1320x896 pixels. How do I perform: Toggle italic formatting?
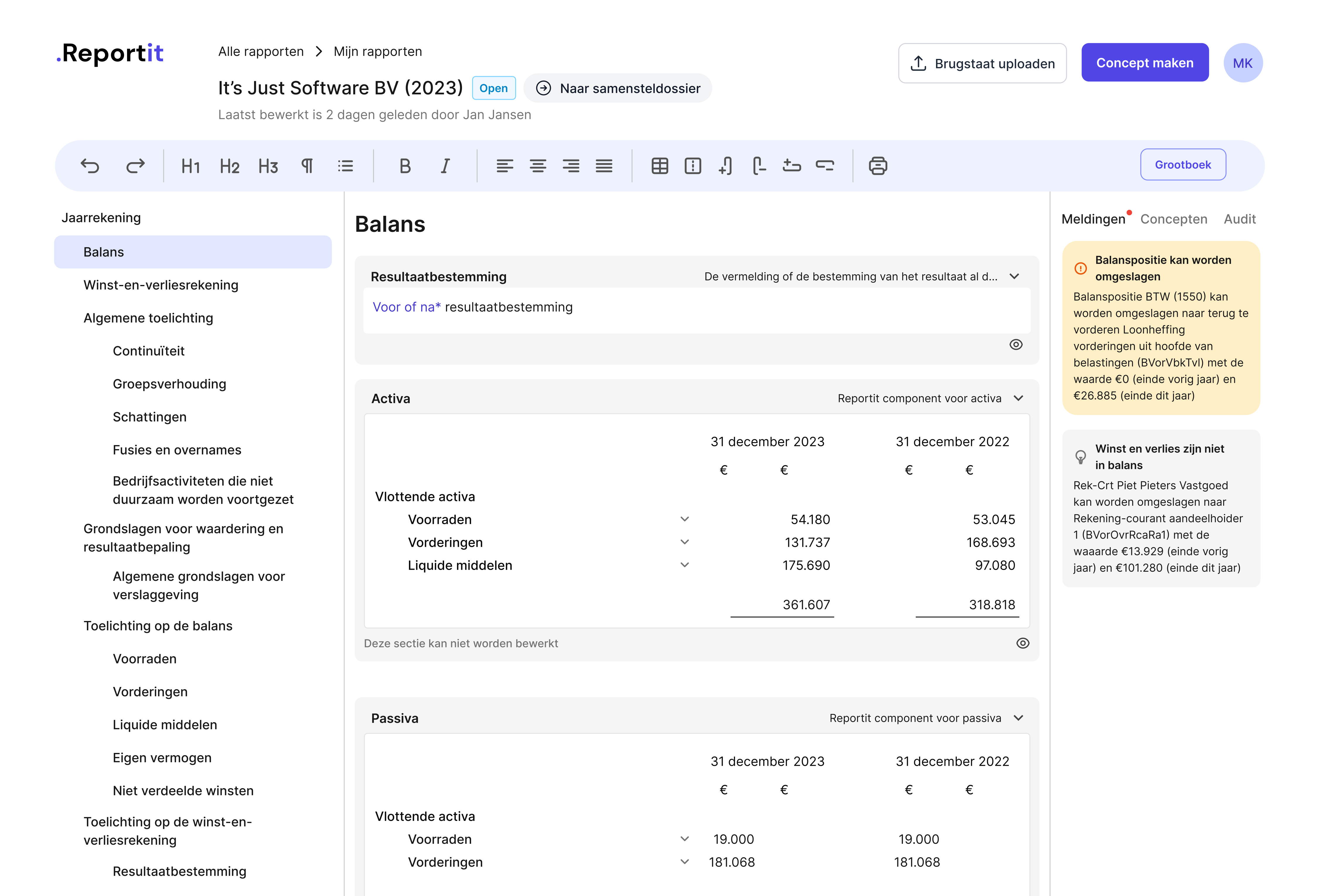pos(445,166)
